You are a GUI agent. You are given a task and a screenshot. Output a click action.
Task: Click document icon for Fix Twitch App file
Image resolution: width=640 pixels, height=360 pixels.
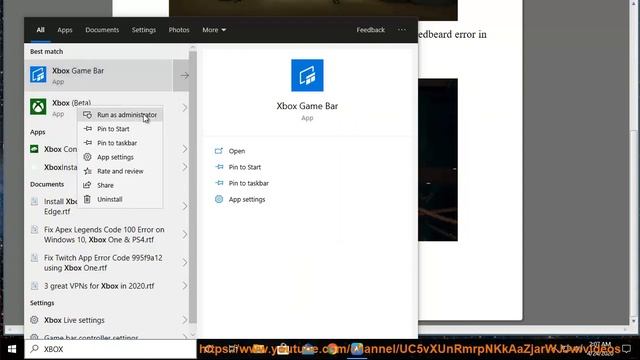tap(35, 258)
